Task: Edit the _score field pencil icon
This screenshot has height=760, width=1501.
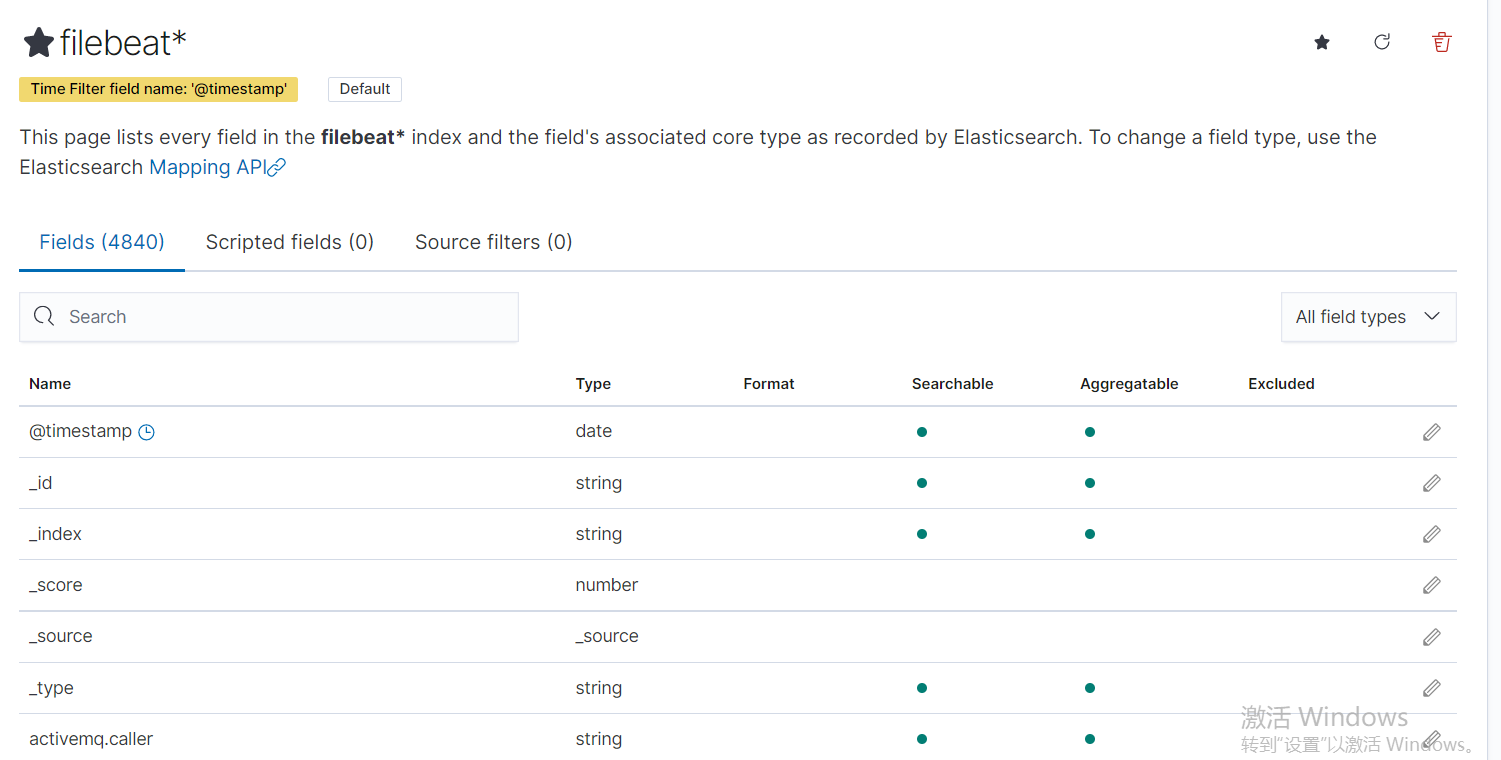Action: click(1432, 585)
